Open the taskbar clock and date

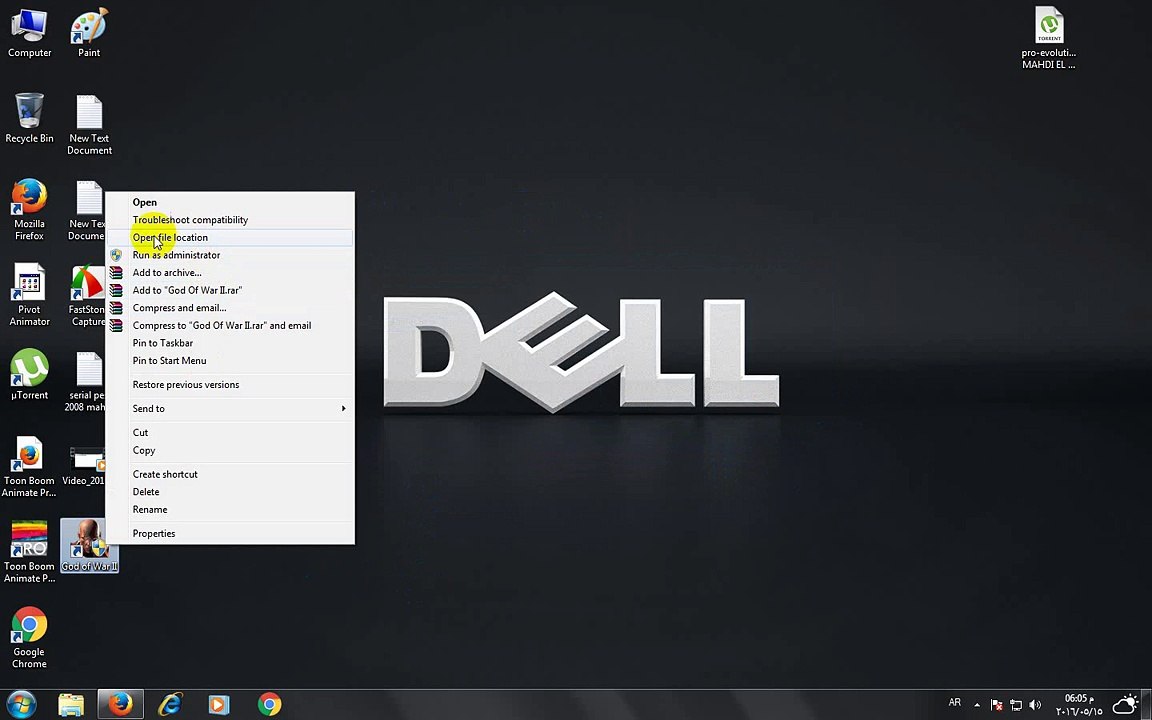pos(1079,705)
